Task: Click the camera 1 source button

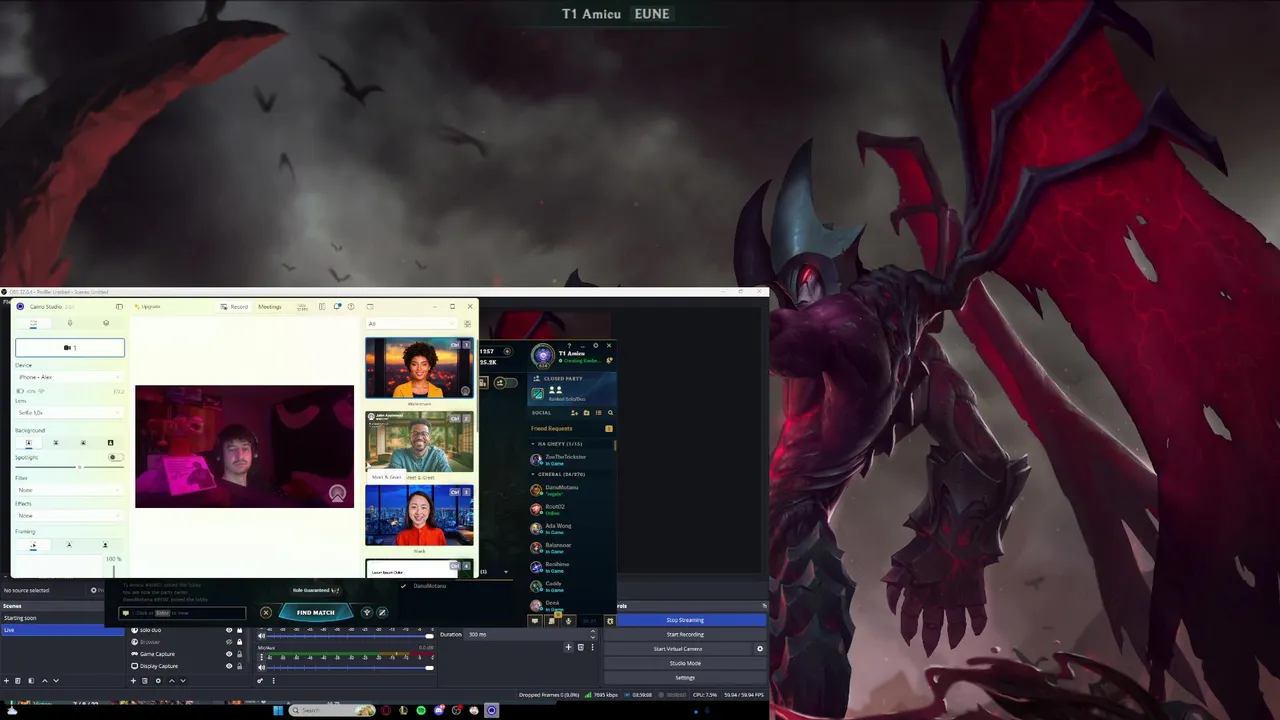Action: [70, 348]
